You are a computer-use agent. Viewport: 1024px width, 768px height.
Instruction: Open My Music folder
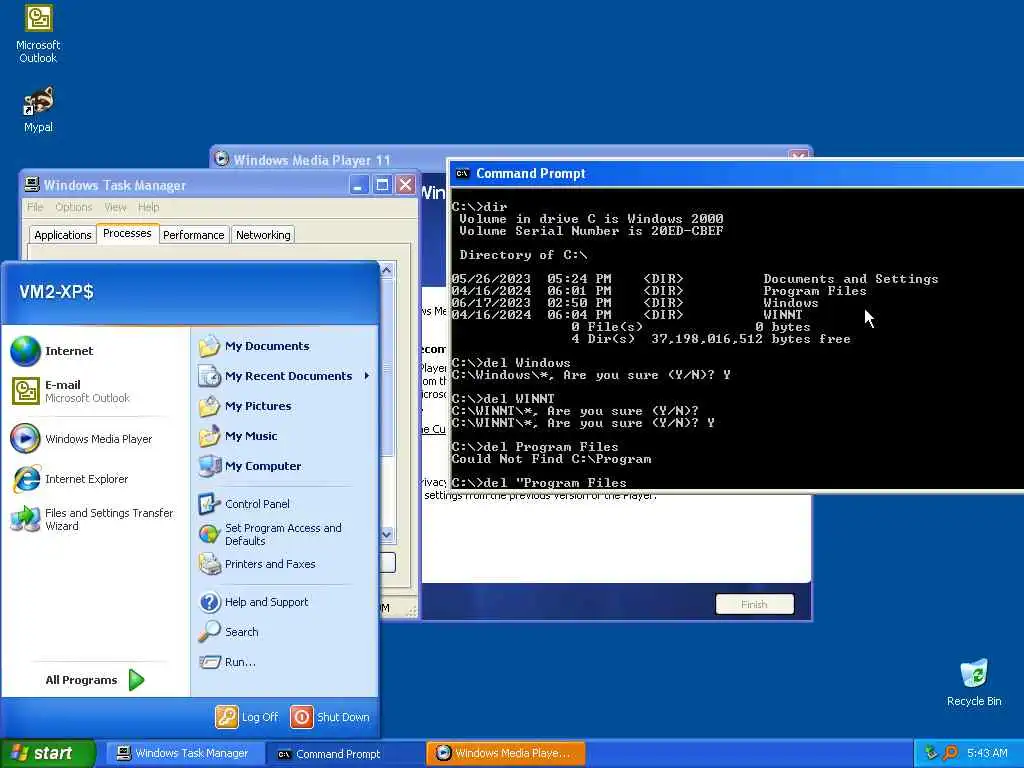coord(238,436)
